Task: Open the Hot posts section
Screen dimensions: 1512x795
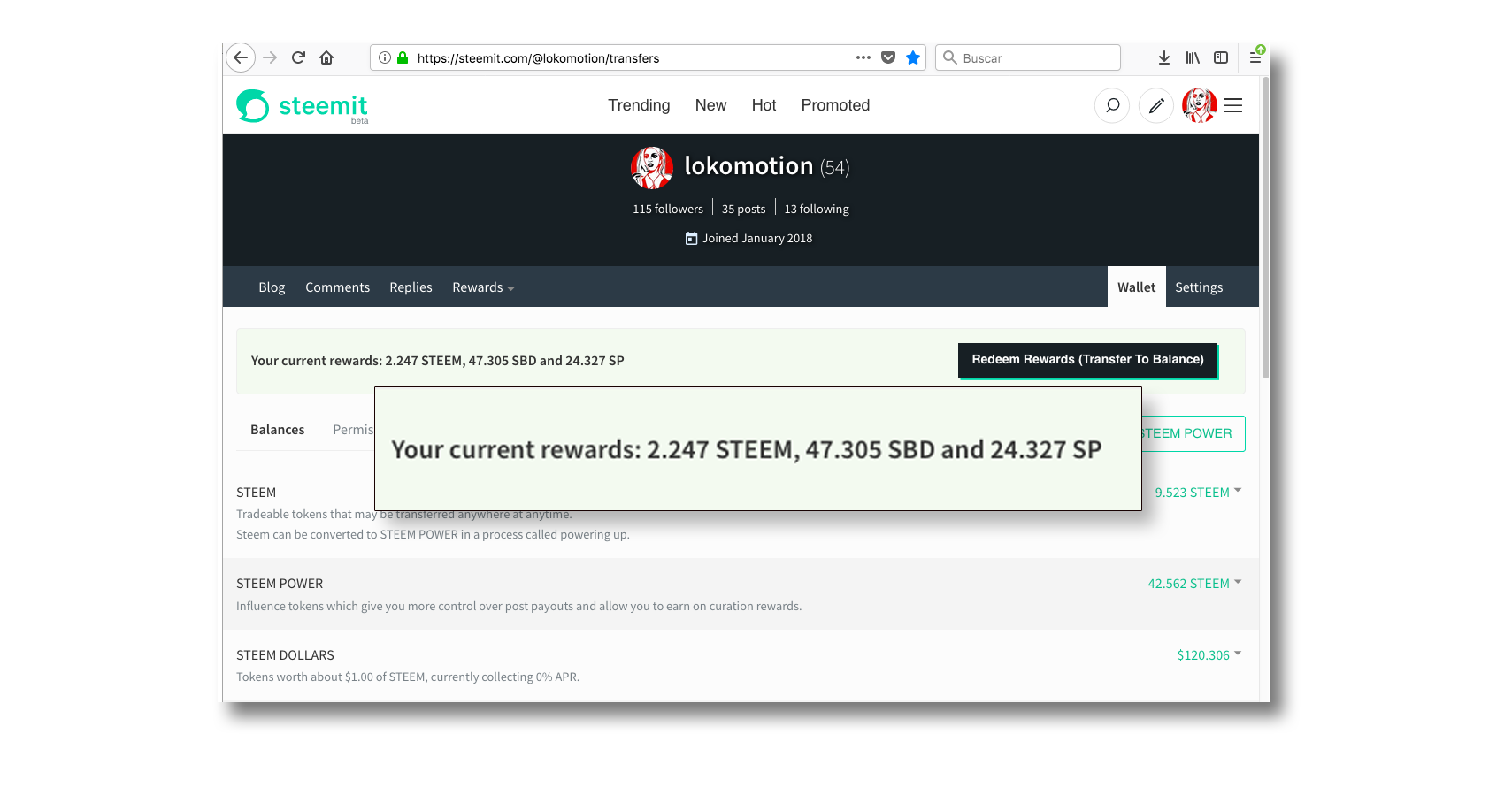Action: coord(764,105)
